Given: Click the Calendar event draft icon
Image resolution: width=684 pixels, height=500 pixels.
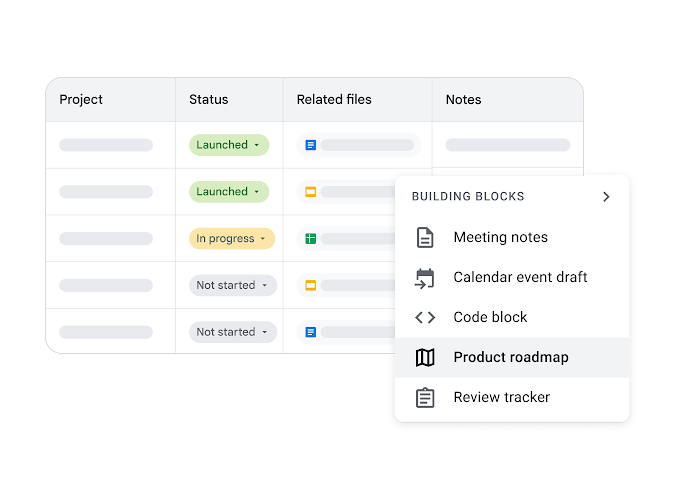Looking at the screenshot, I should click(x=425, y=278).
